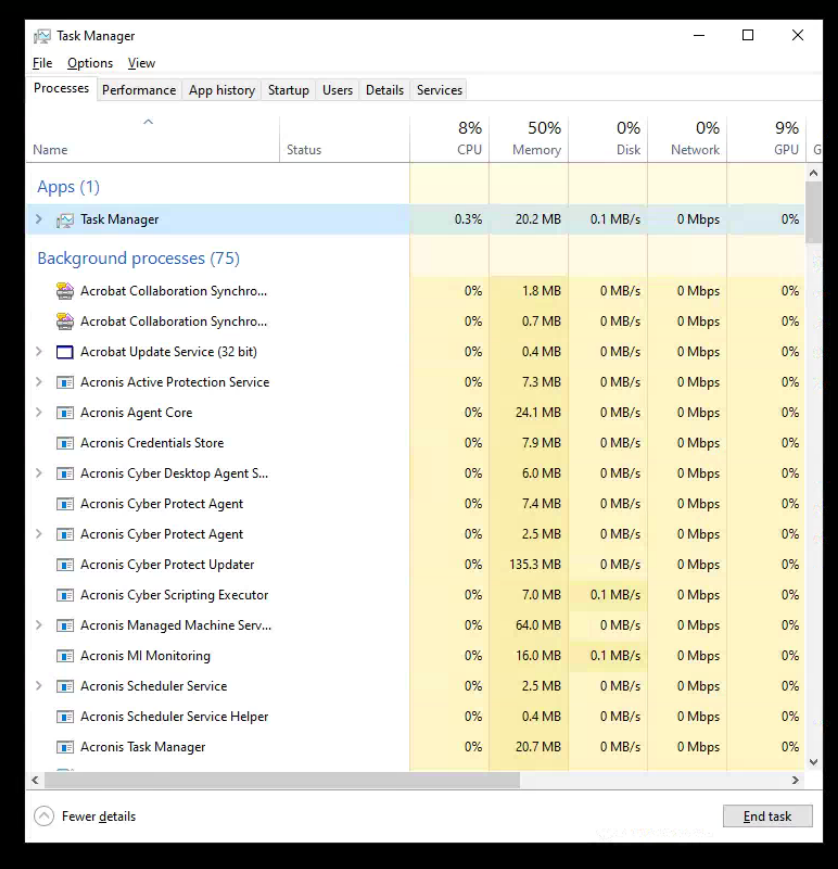Viewport: 838px width, 869px height.
Task: Click the Acronis MI Monitoring icon
Action: click(65, 656)
